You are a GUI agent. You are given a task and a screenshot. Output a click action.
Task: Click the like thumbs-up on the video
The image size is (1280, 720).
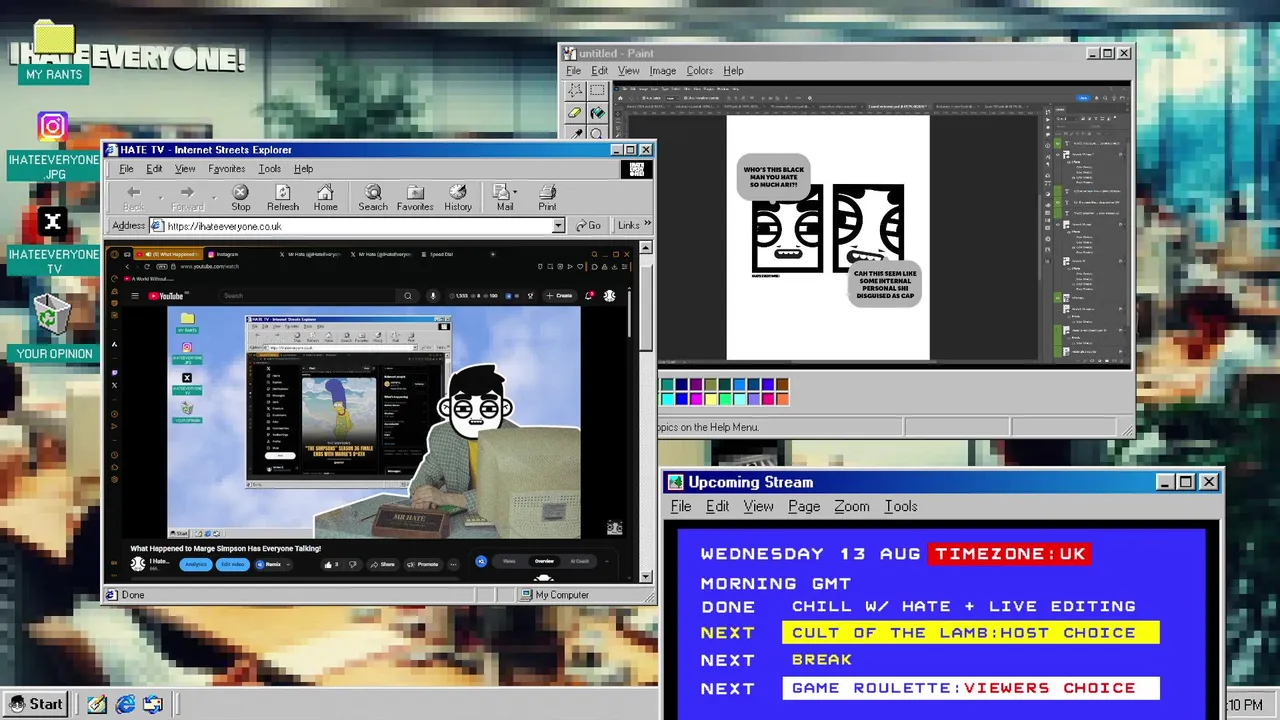tap(328, 564)
